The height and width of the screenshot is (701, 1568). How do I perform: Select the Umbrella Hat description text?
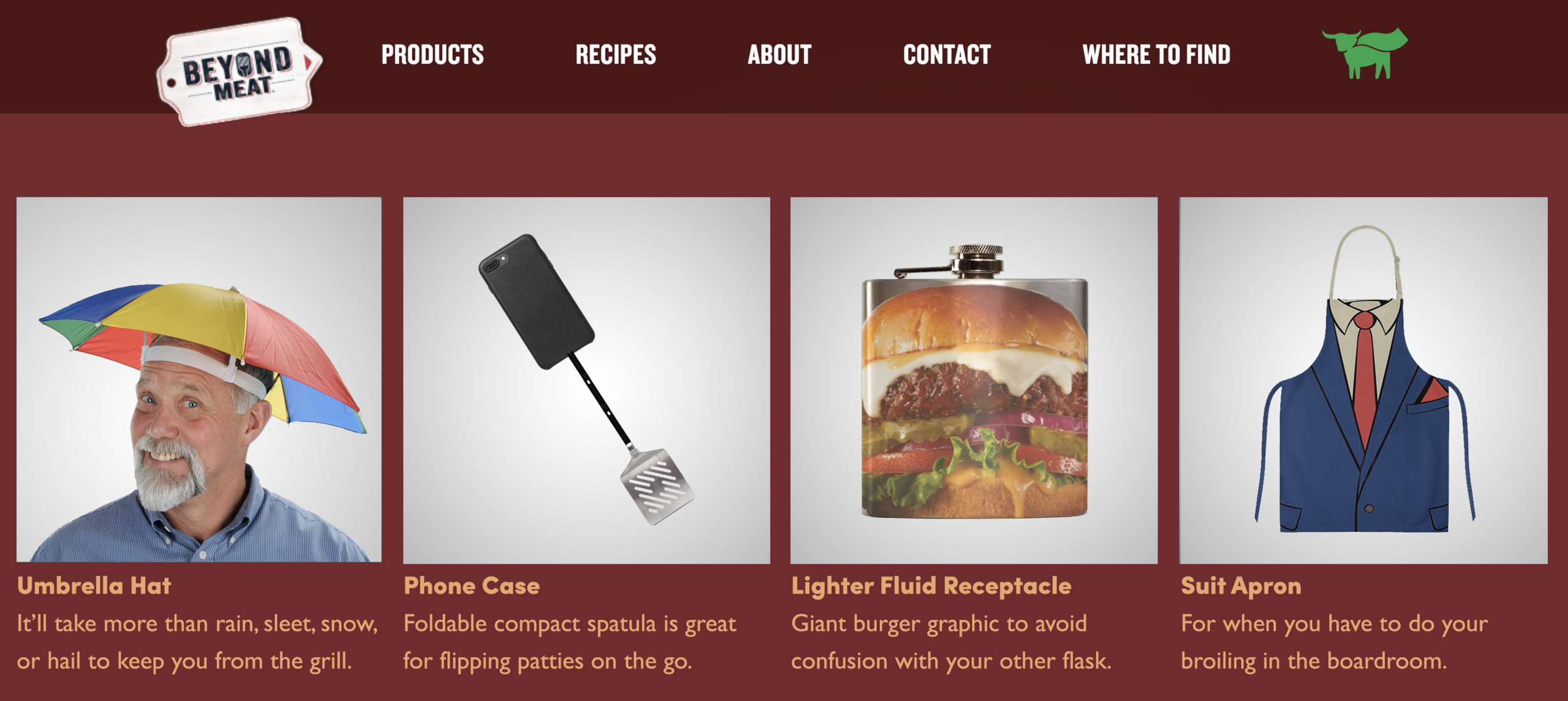tap(197, 643)
